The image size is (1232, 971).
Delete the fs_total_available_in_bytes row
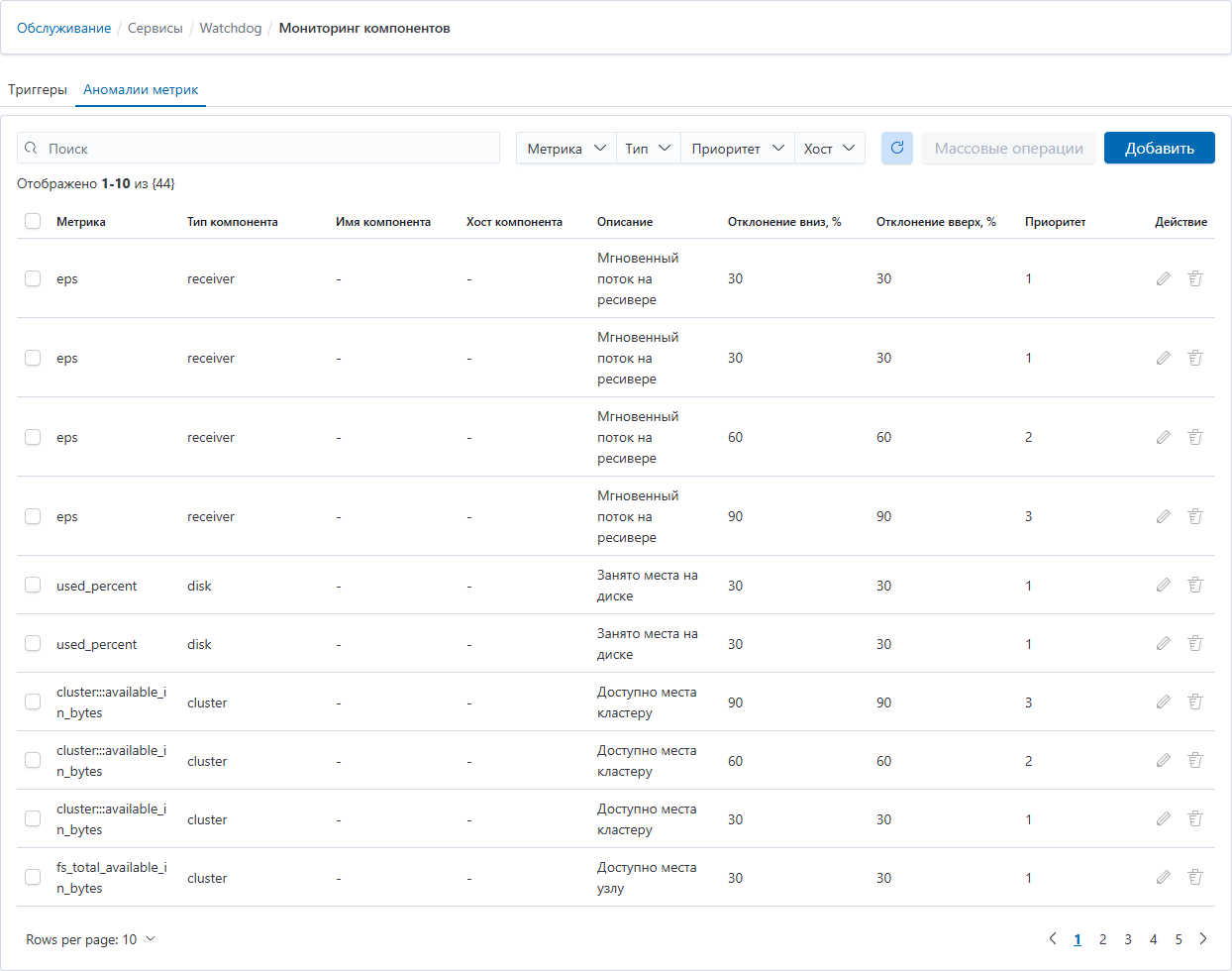[x=1195, y=877]
